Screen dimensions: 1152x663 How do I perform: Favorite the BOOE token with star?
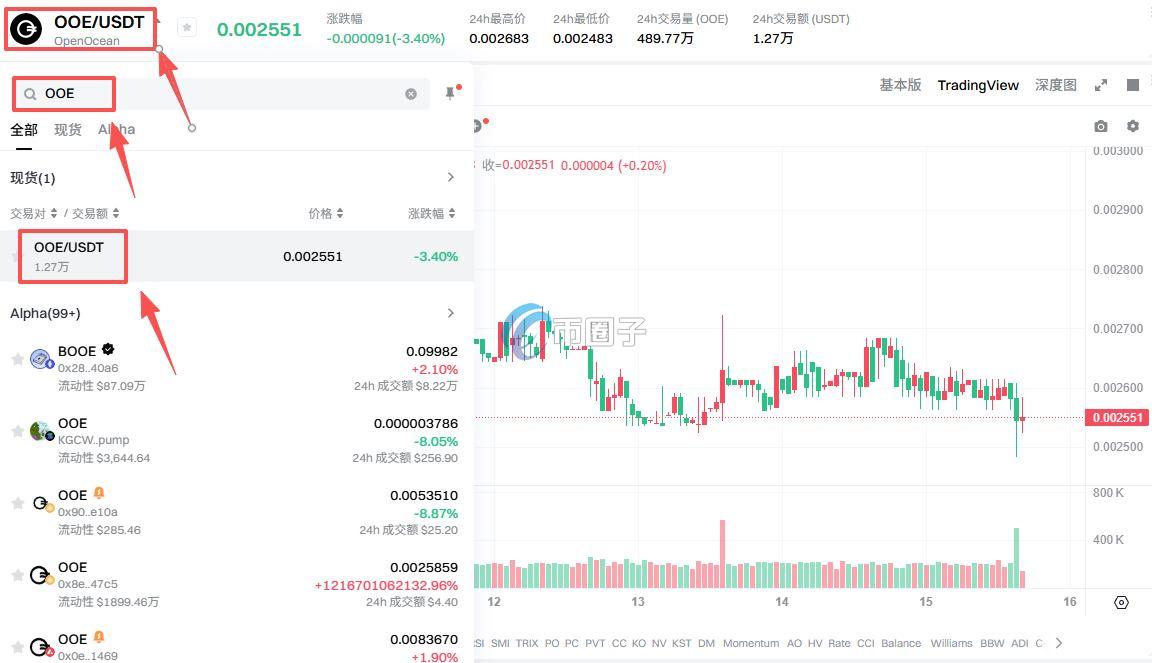pos(17,360)
